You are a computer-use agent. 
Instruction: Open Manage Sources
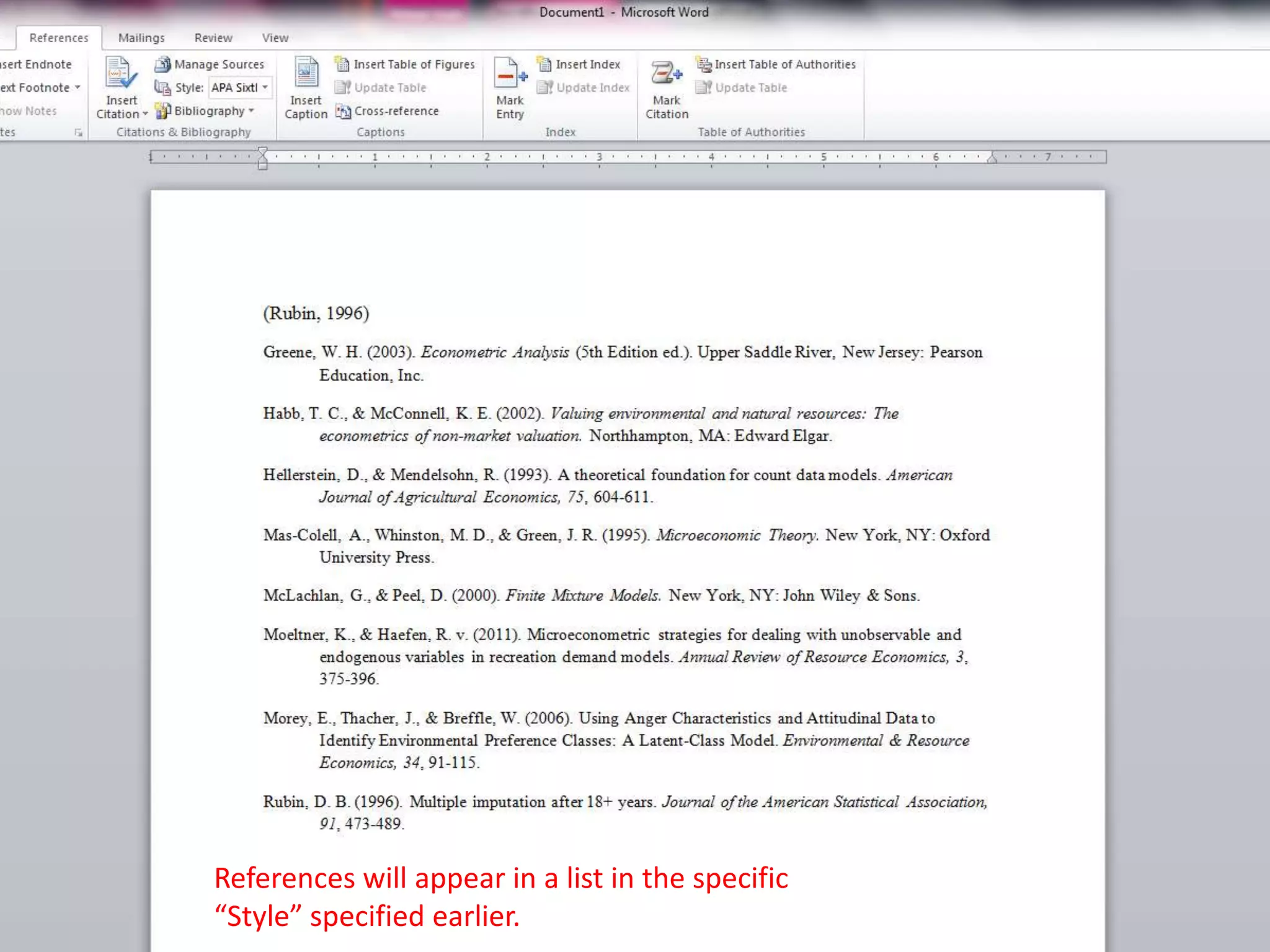(210, 64)
